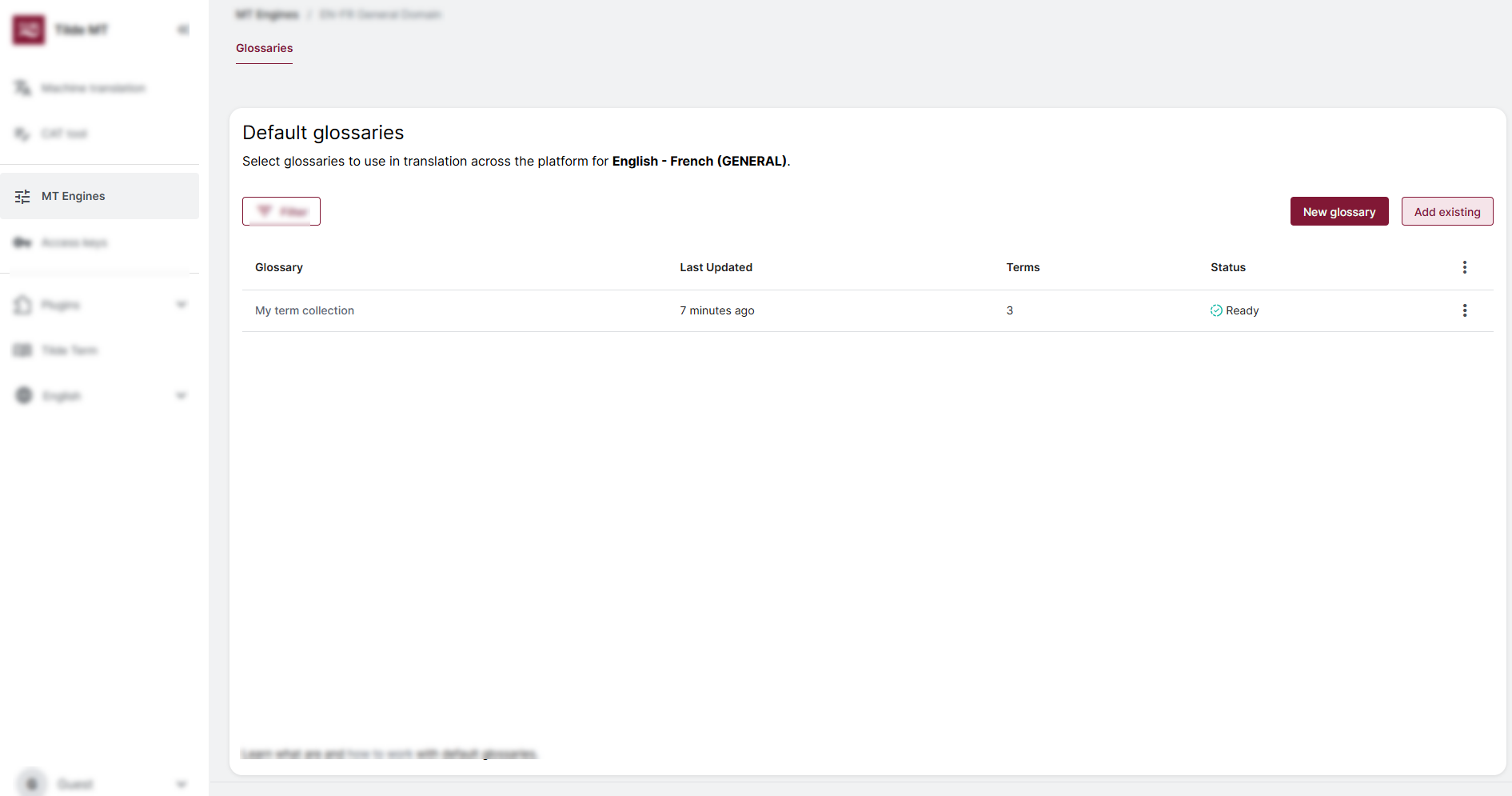The width and height of the screenshot is (1512, 796).
Task: Open the My term collection glossary
Action: pyautogui.click(x=305, y=310)
